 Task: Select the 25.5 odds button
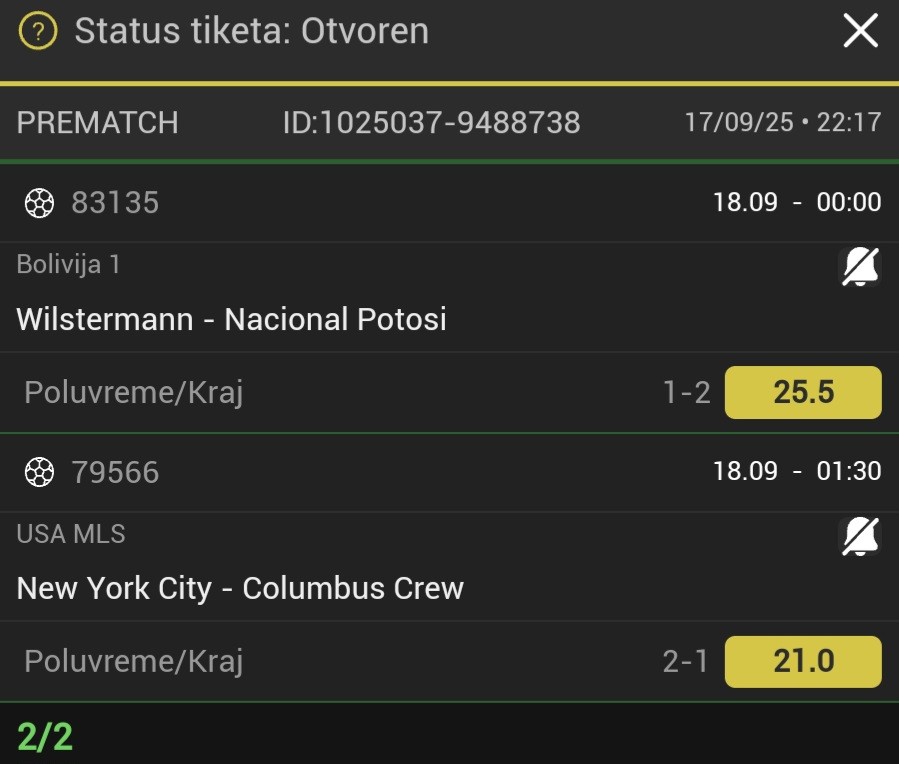(803, 393)
